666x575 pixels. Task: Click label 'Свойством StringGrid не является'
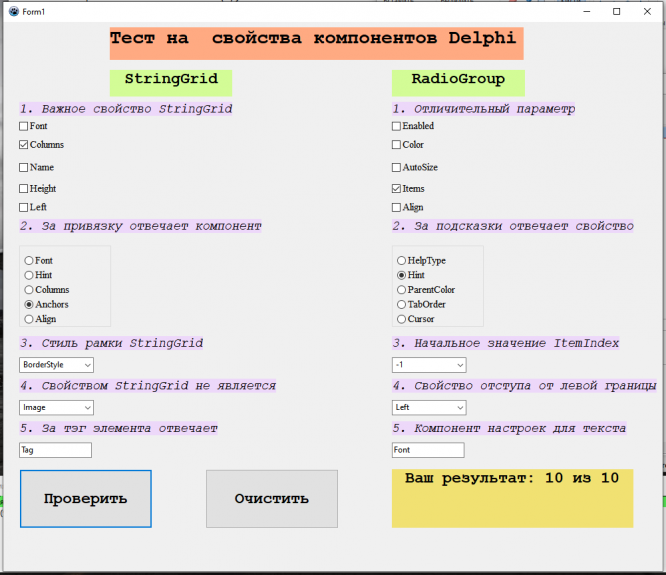pyautogui.click(x=147, y=386)
